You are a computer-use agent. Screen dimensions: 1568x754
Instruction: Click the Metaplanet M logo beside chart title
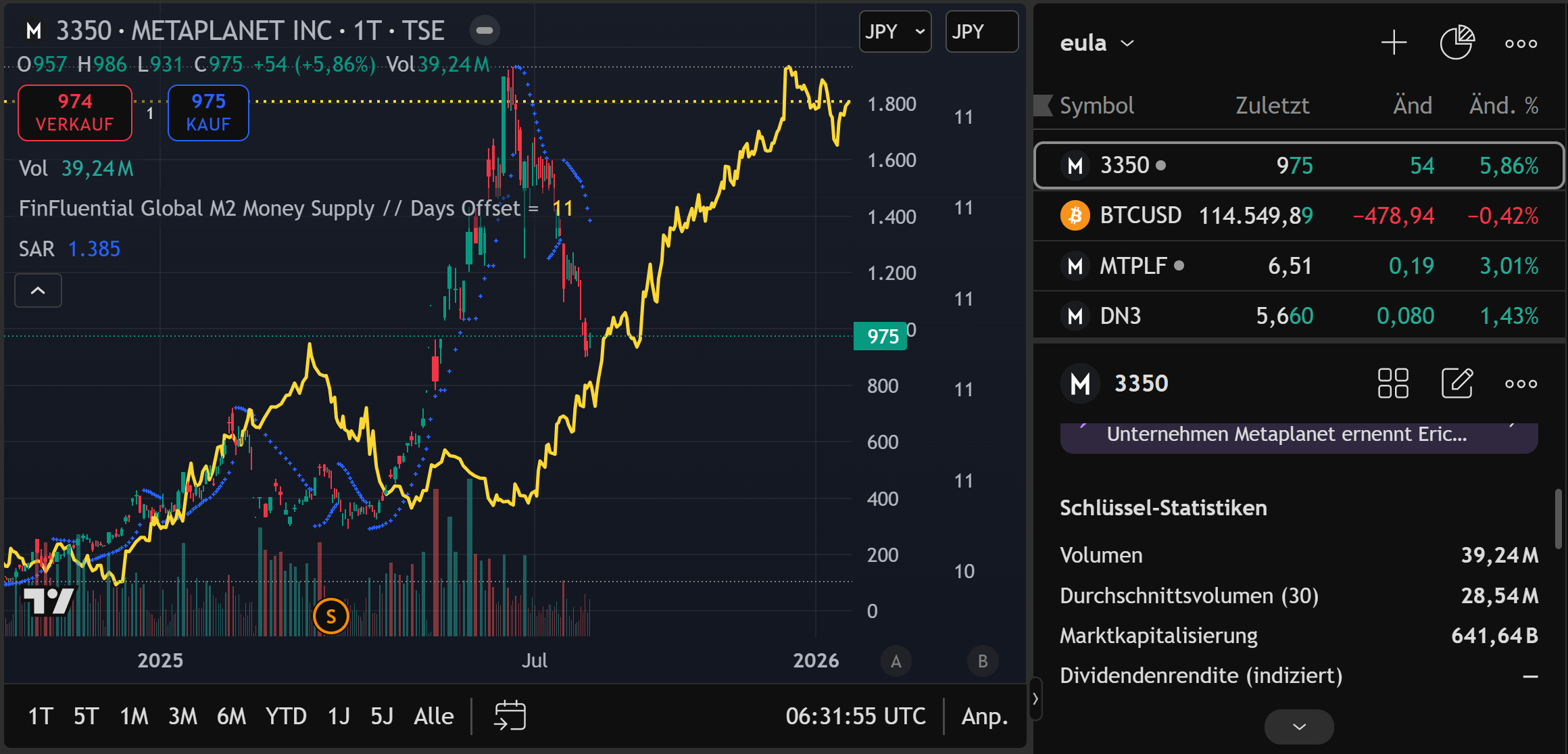pyautogui.click(x=34, y=30)
